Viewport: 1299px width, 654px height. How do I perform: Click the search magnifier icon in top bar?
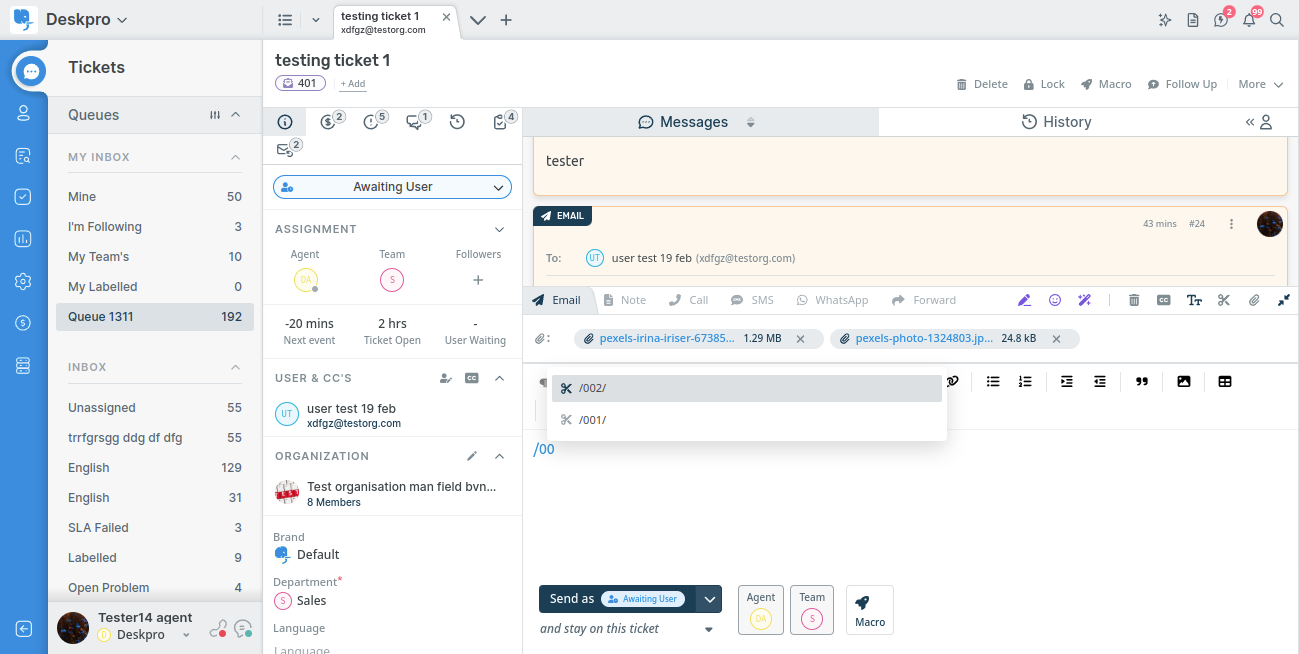1277,20
